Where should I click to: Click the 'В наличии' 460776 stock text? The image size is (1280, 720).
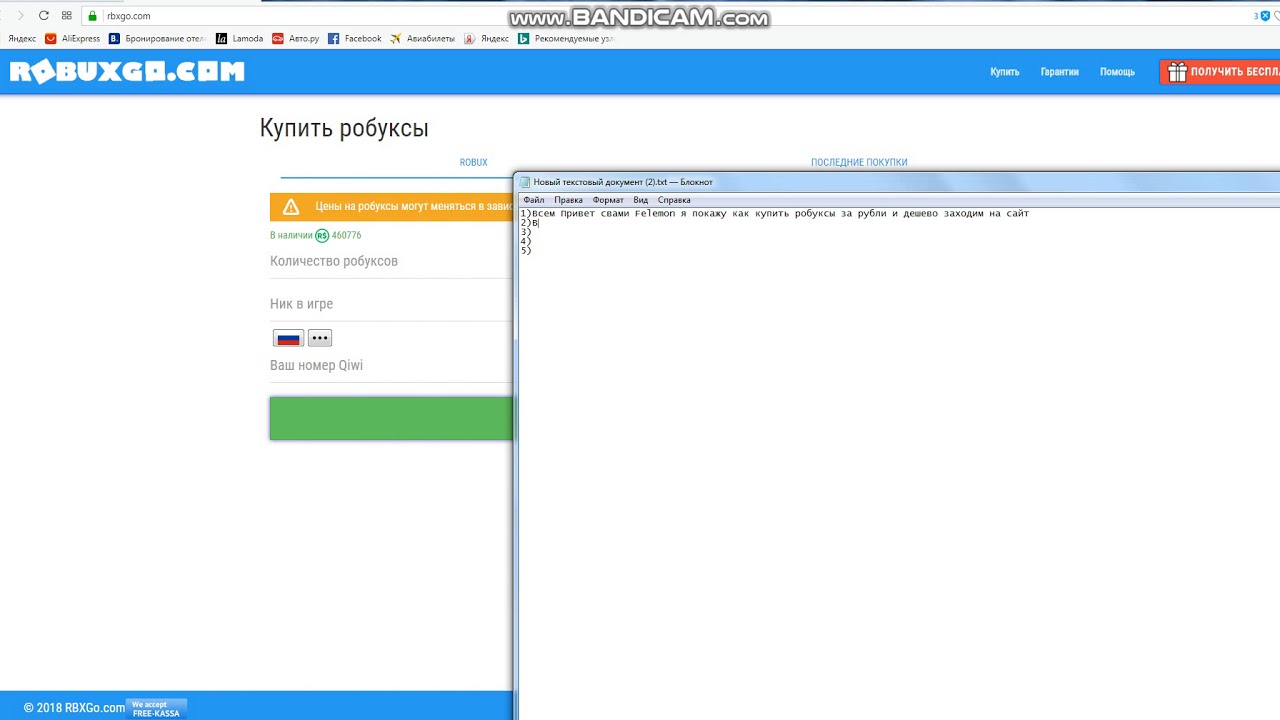click(315, 235)
